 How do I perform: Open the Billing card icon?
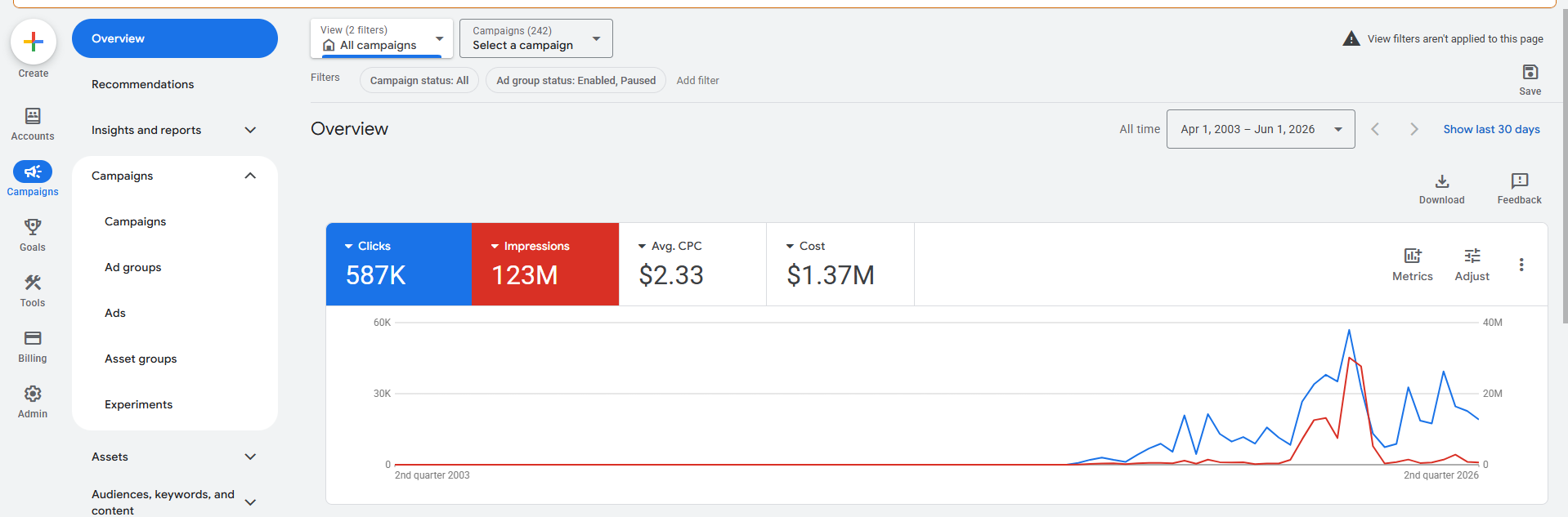click(x=33, y=338)
